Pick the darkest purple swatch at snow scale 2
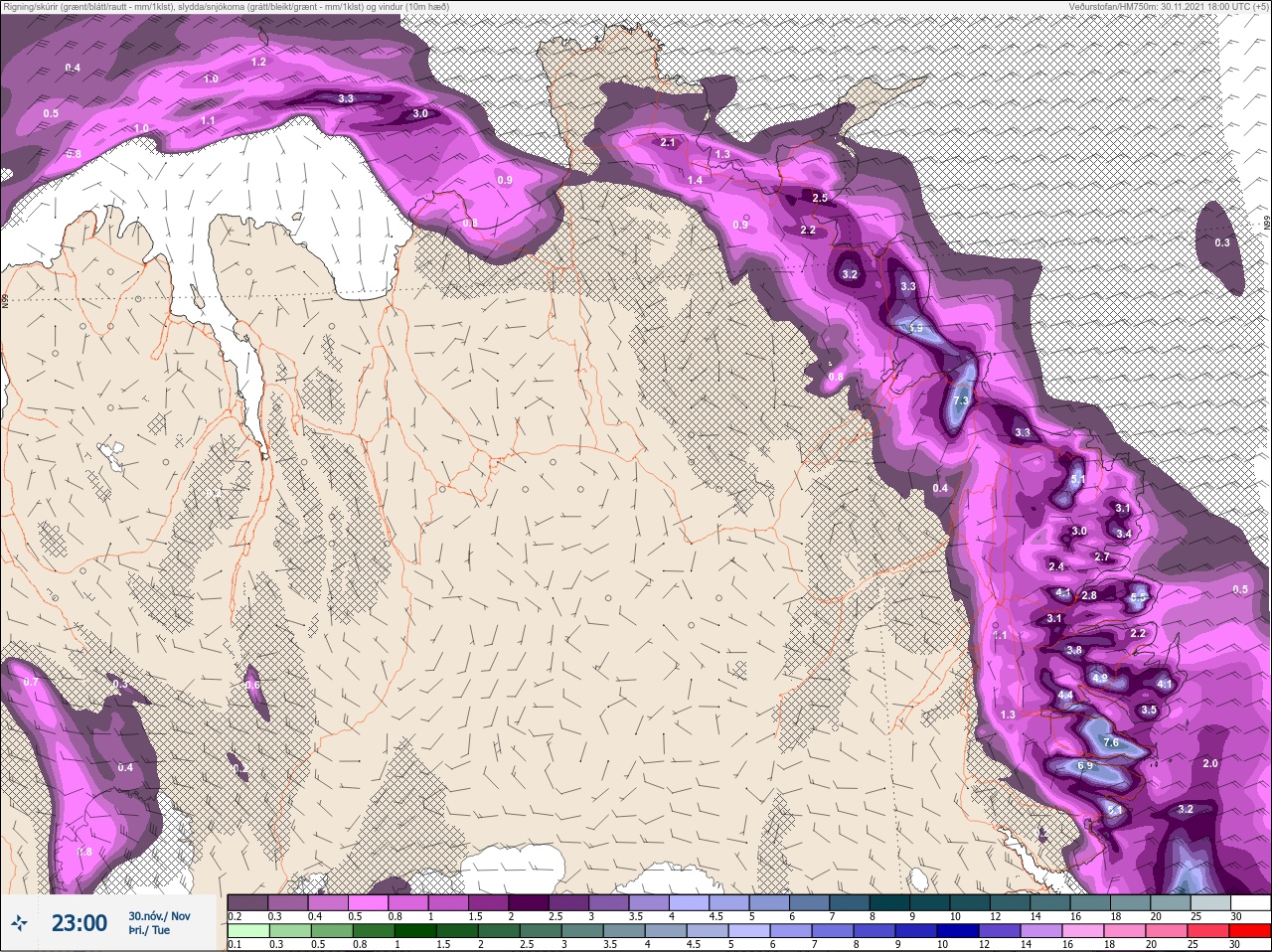The image size is (1272, 952). pyautogui.click(x=529, y=903)
